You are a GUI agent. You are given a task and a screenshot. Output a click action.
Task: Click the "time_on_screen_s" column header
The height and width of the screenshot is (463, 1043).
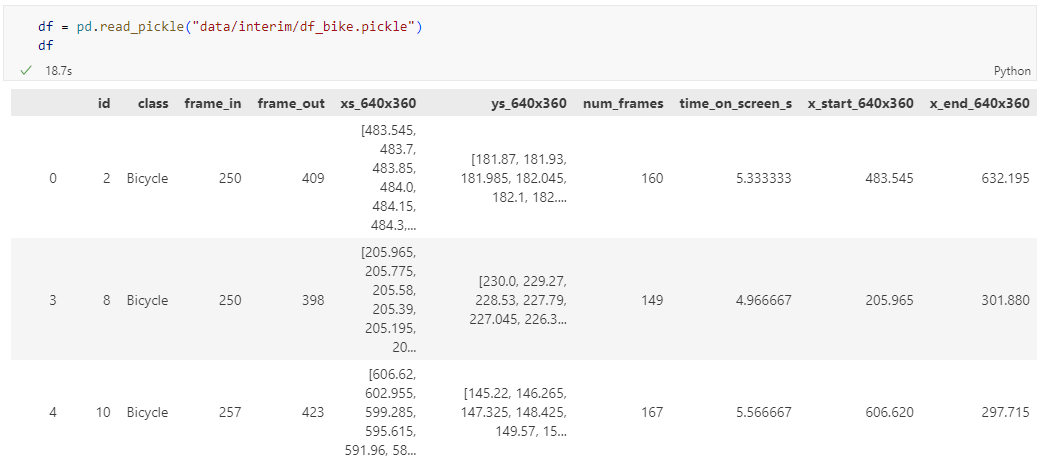(x=735, y=103)
